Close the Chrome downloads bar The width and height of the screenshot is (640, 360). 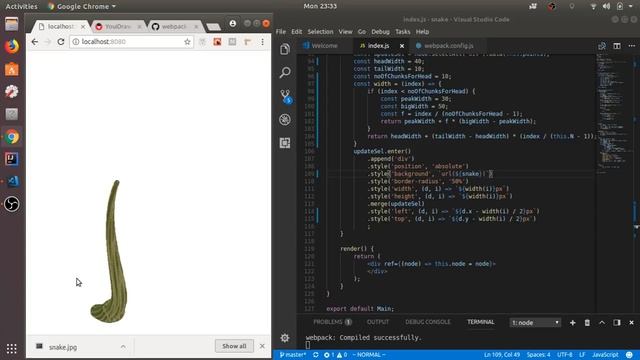(x=262, y=346)
